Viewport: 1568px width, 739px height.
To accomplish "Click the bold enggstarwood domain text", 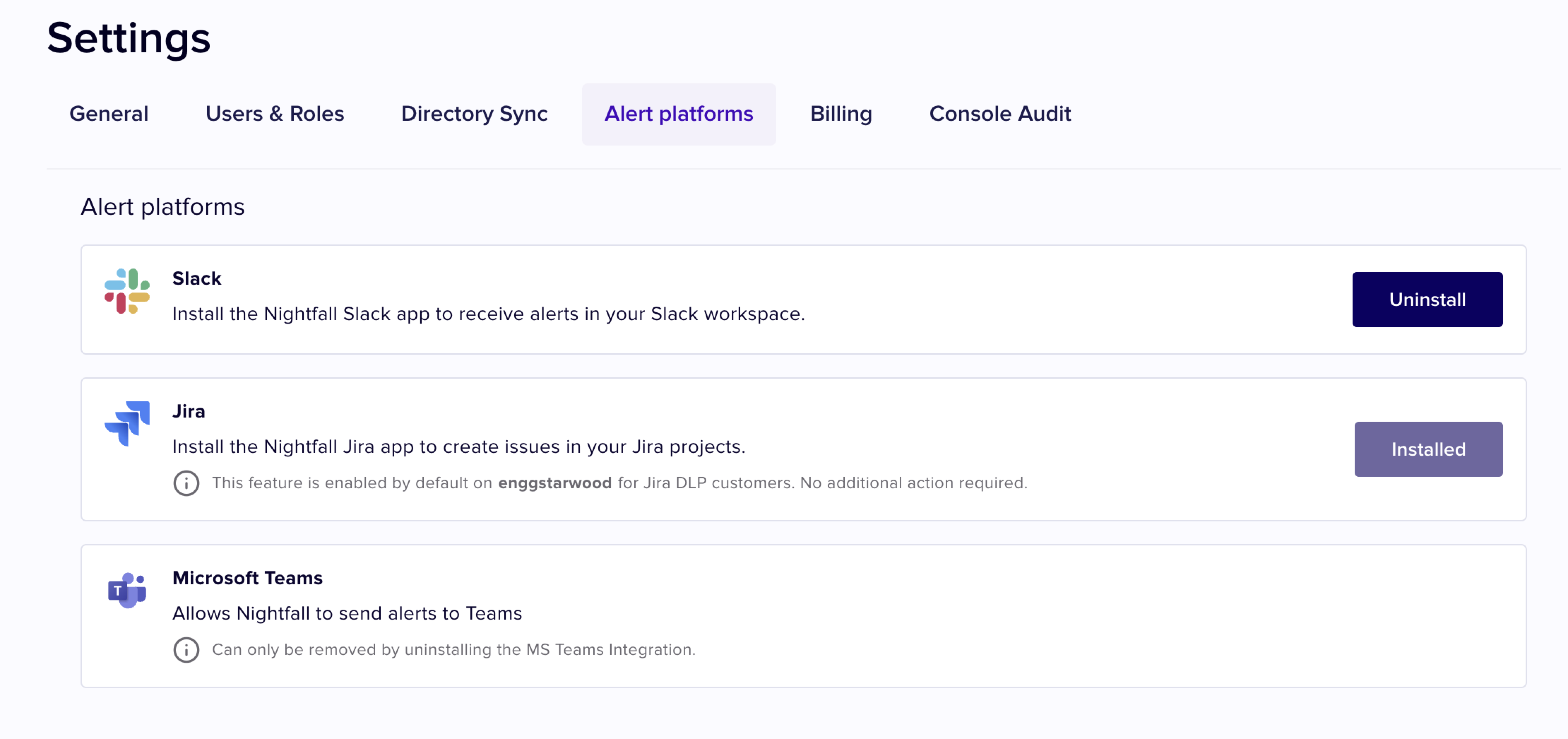I will coord(554,483).
